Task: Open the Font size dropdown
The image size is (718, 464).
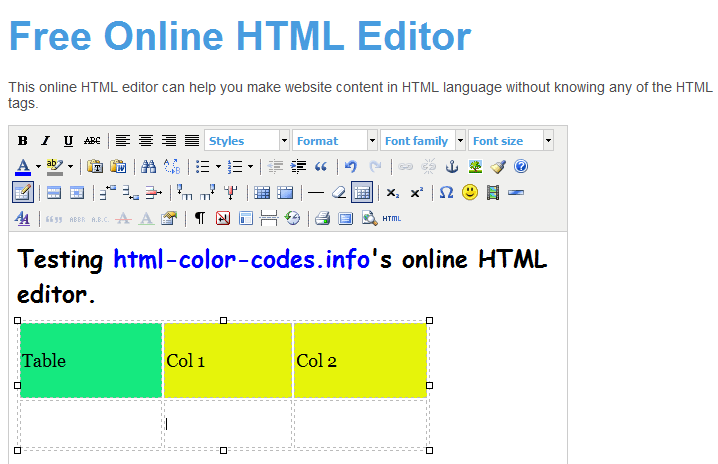Action: (511, 141)
